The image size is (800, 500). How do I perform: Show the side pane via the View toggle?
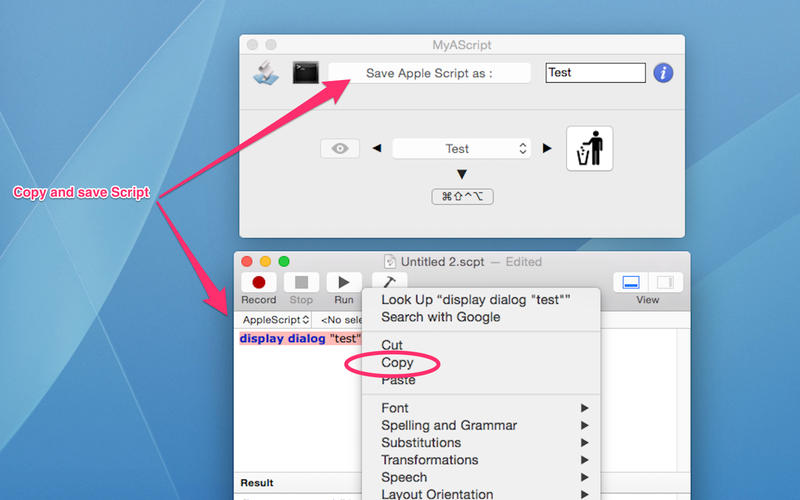tap(665, 282)
